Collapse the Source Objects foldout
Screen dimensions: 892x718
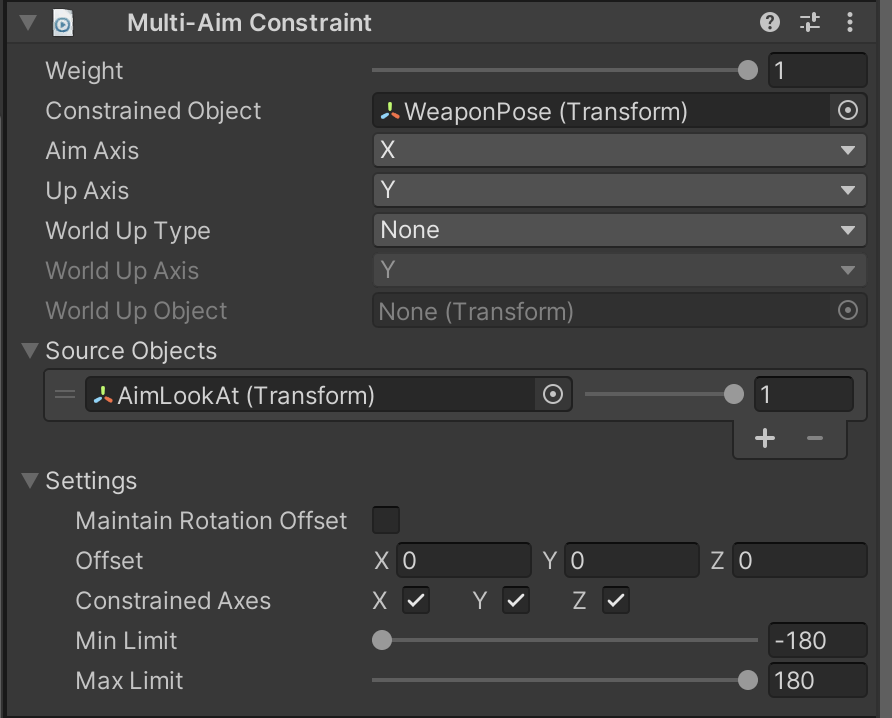coord(30,350)
